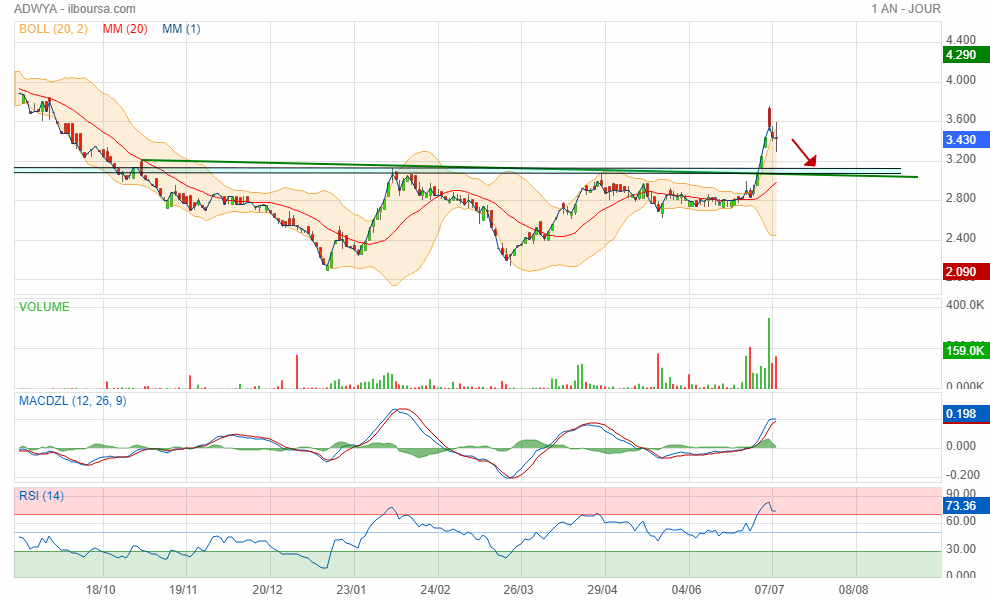Click the 04/06 date axis label
This screenshot has width=990, height=600.
(686, 590)
